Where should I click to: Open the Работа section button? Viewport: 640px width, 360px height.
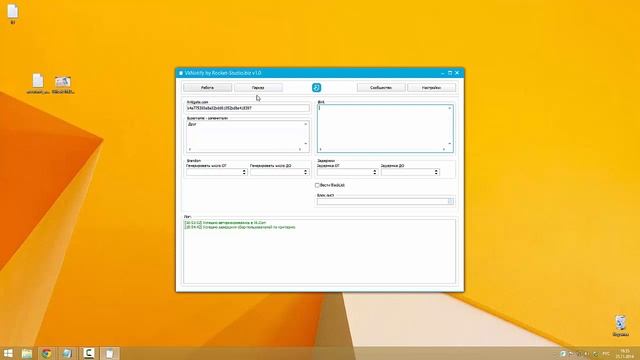pyautogui.click(x=207, y=88)
